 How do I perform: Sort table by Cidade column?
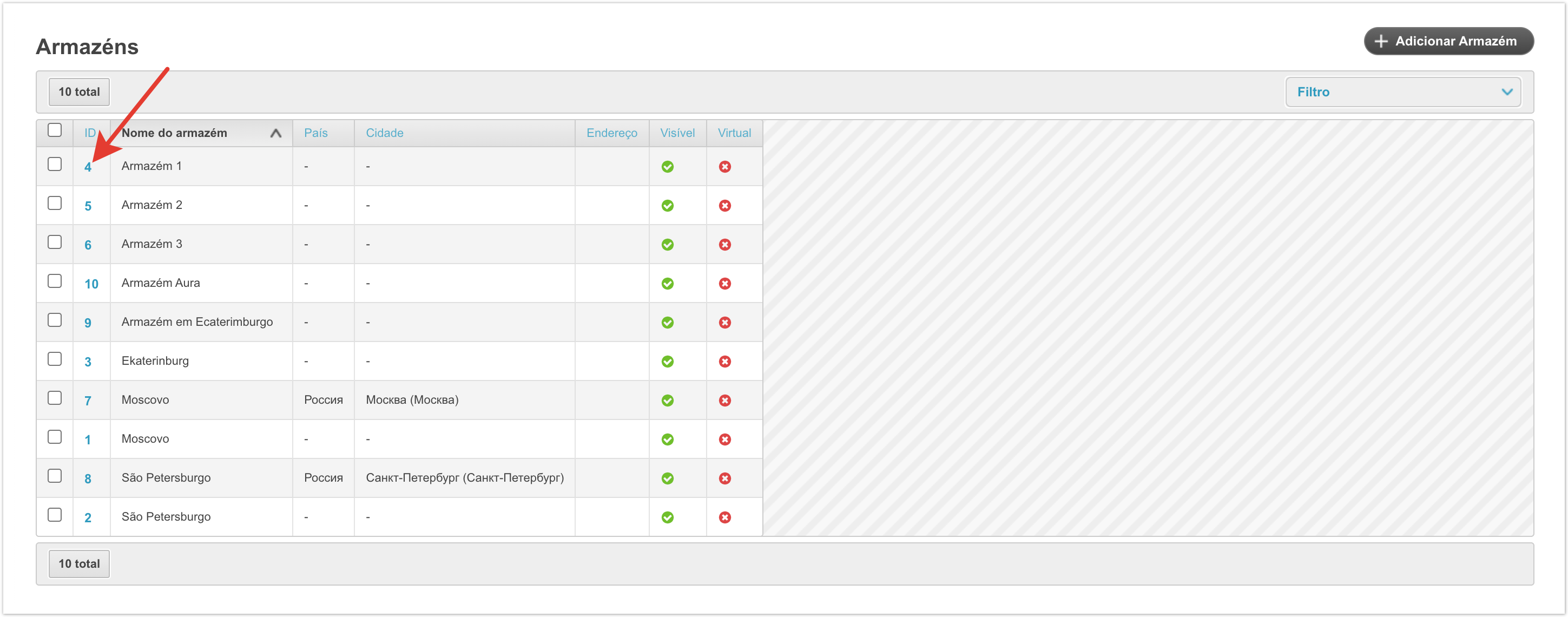384,133
